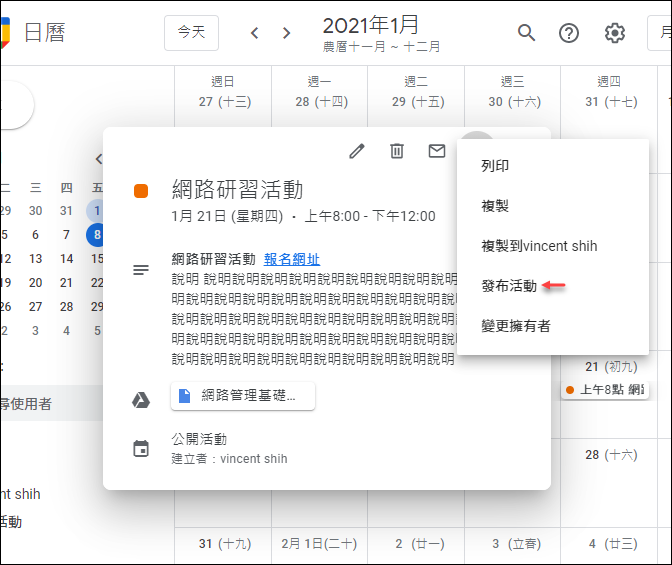Click 29 (十五) Tuesday date header

[418, 102]
